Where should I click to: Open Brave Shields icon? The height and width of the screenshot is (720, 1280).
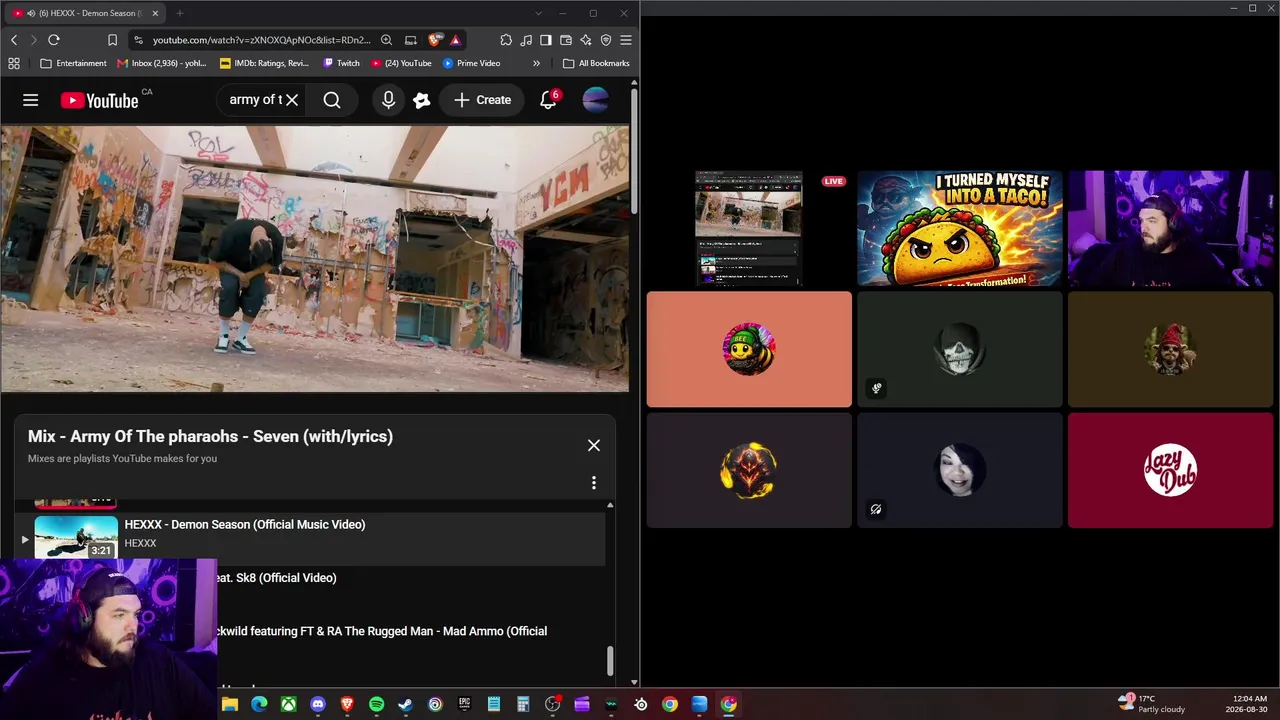[435, 40]
